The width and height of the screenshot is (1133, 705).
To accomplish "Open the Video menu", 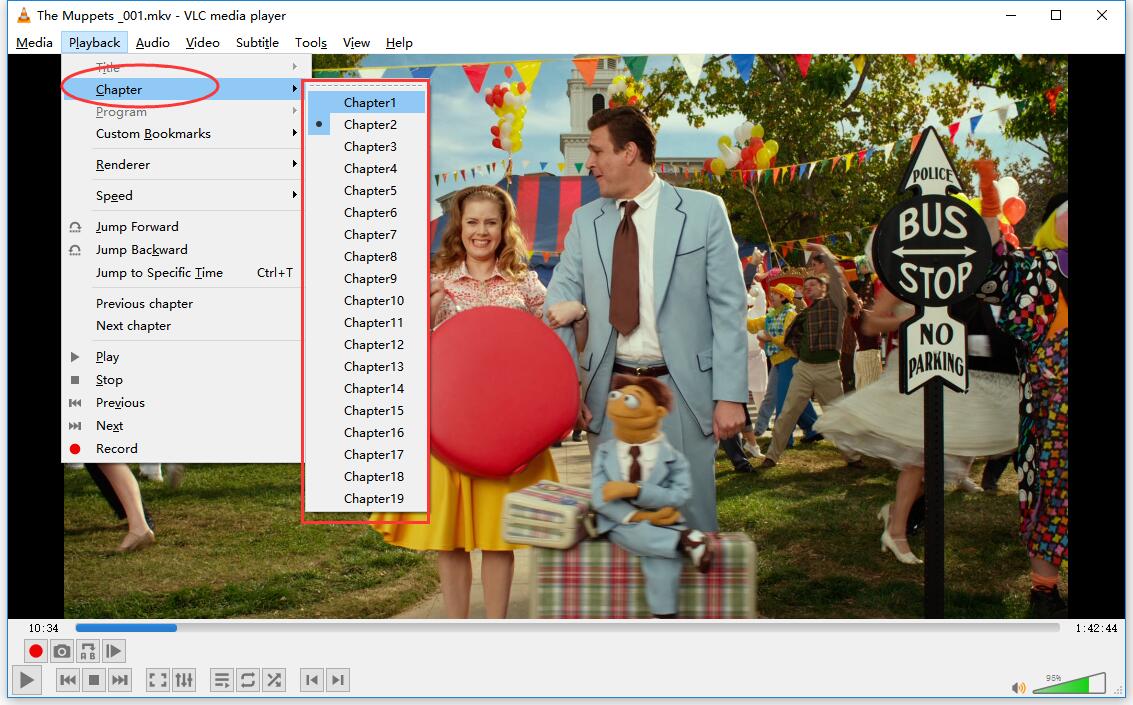I will [202, 43].
